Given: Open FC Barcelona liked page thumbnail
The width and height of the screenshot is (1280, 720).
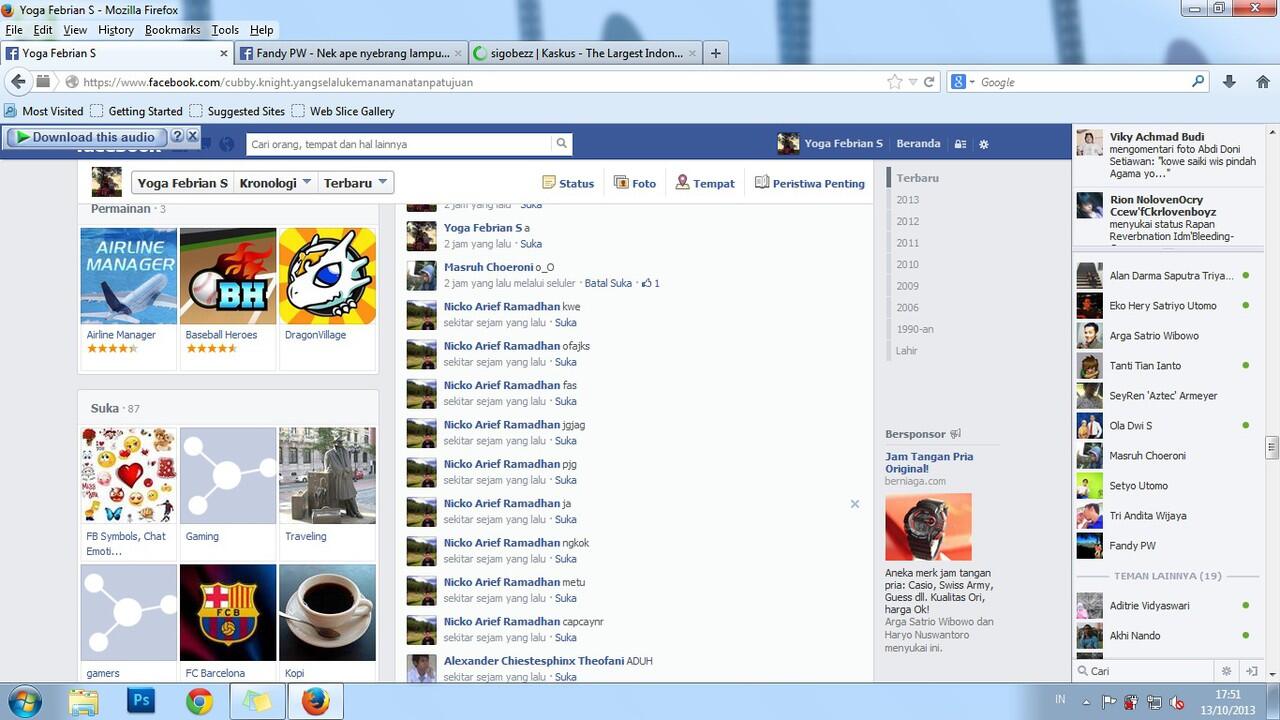Looking at the screenshot, I should (x=227, y=612).
